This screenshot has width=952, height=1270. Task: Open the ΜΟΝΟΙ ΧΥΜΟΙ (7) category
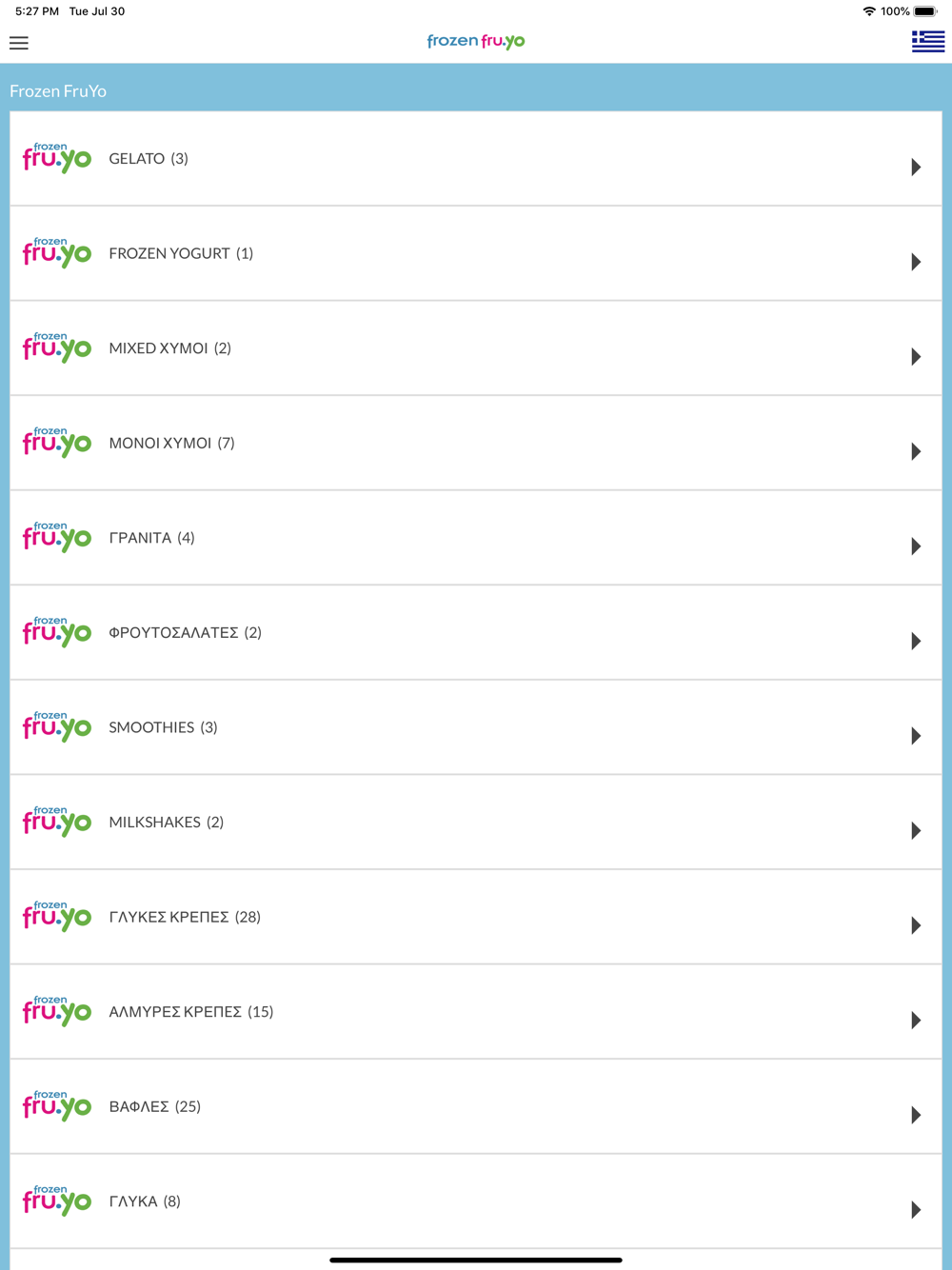[x=476, y=443]
